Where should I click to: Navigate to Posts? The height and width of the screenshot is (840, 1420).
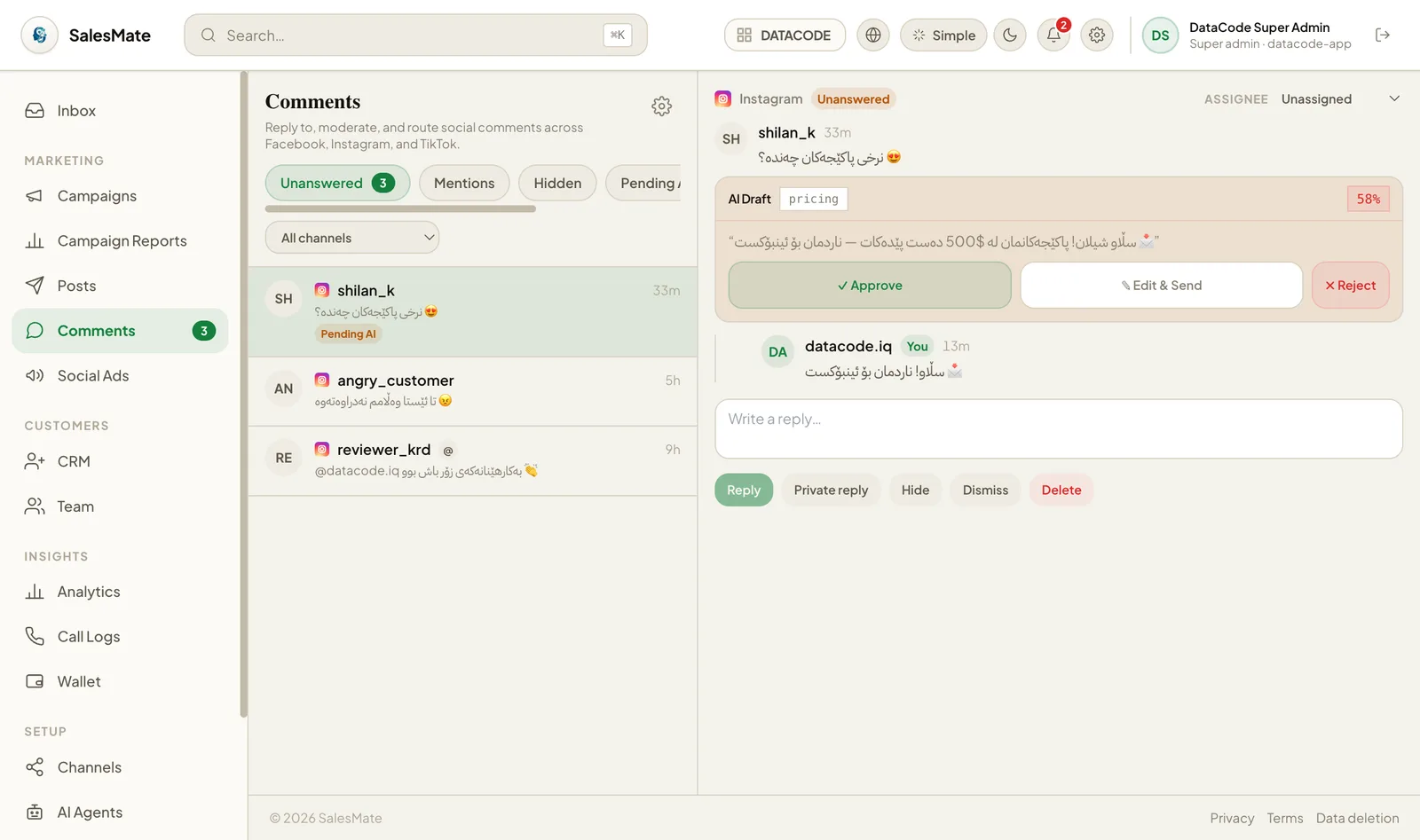120,286
